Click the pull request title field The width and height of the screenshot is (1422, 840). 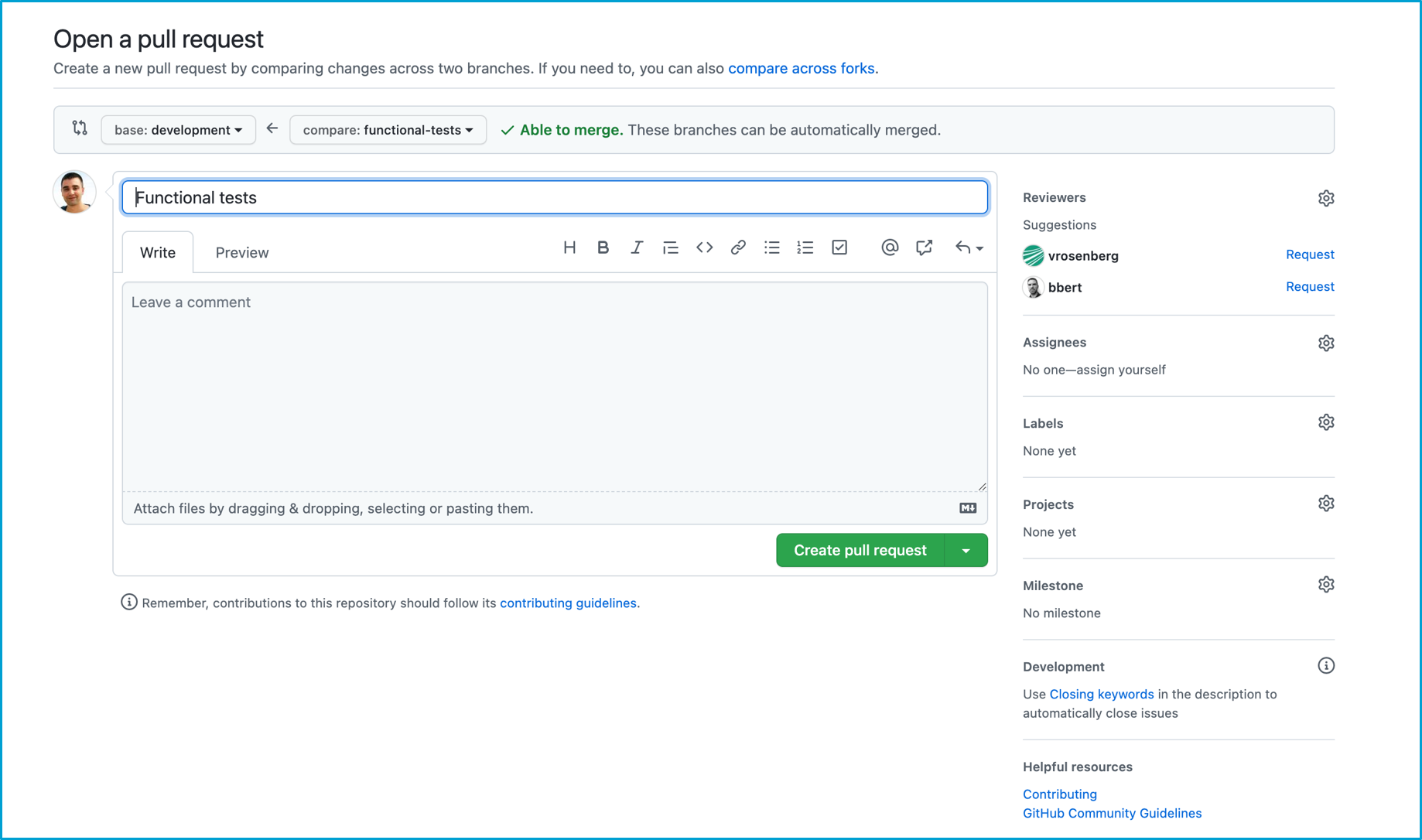pyautogui.click(x=555, y=198)
